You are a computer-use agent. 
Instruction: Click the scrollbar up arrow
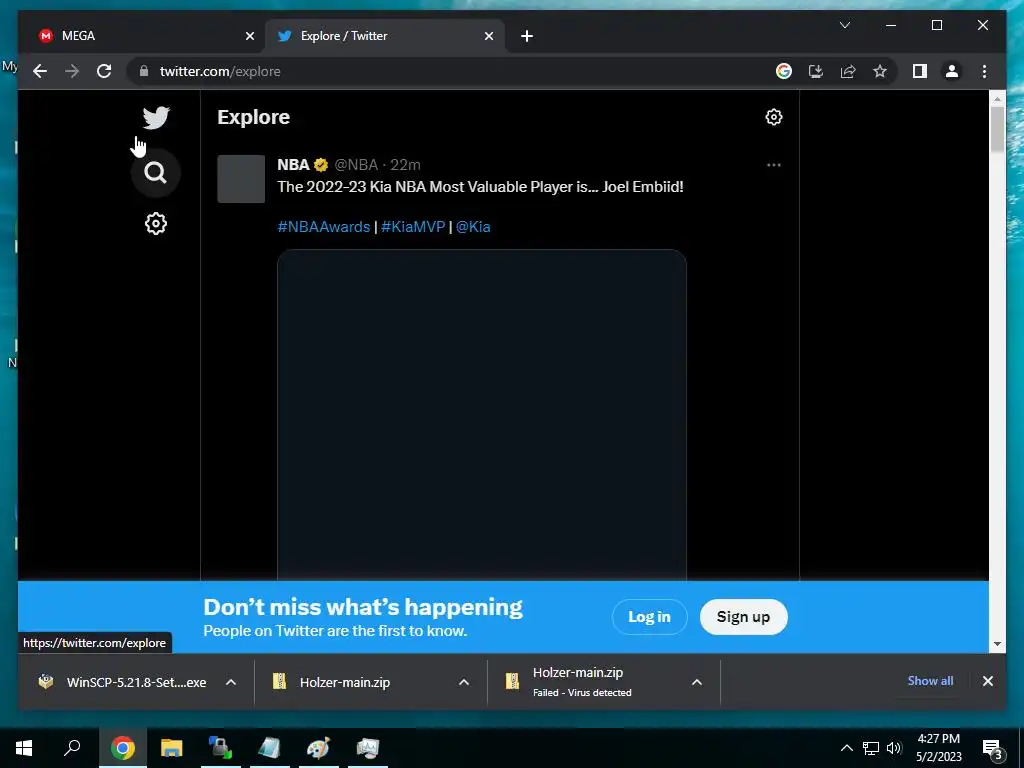click(x=997, y=99)
